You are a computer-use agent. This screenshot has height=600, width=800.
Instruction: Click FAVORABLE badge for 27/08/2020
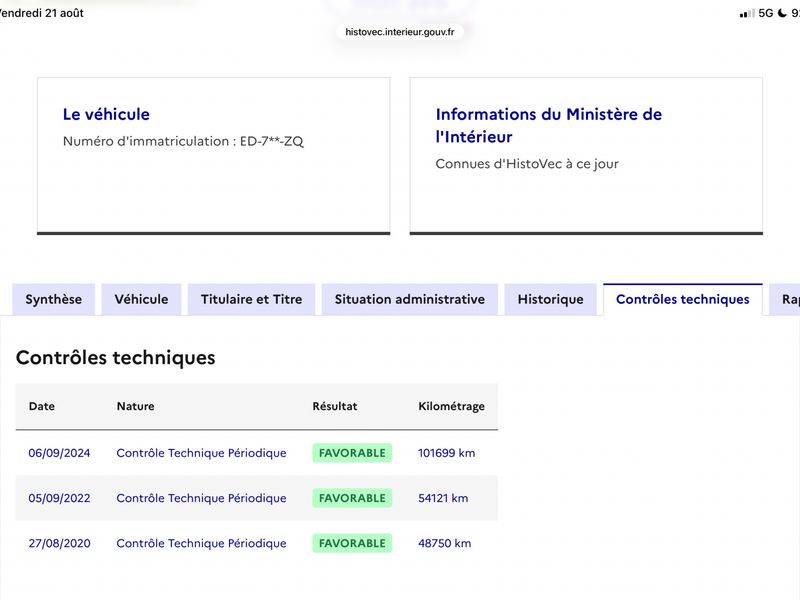[352, 543]
